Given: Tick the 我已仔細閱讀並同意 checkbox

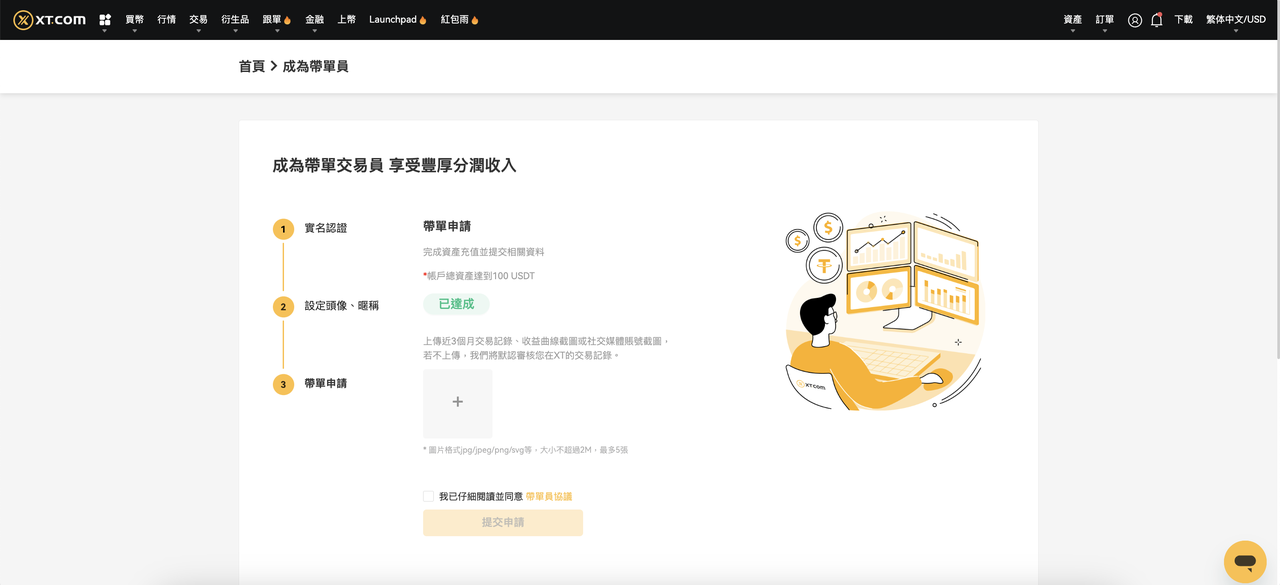Looking at the screenshot, I should pyautogui.click(x=428, y=496).
